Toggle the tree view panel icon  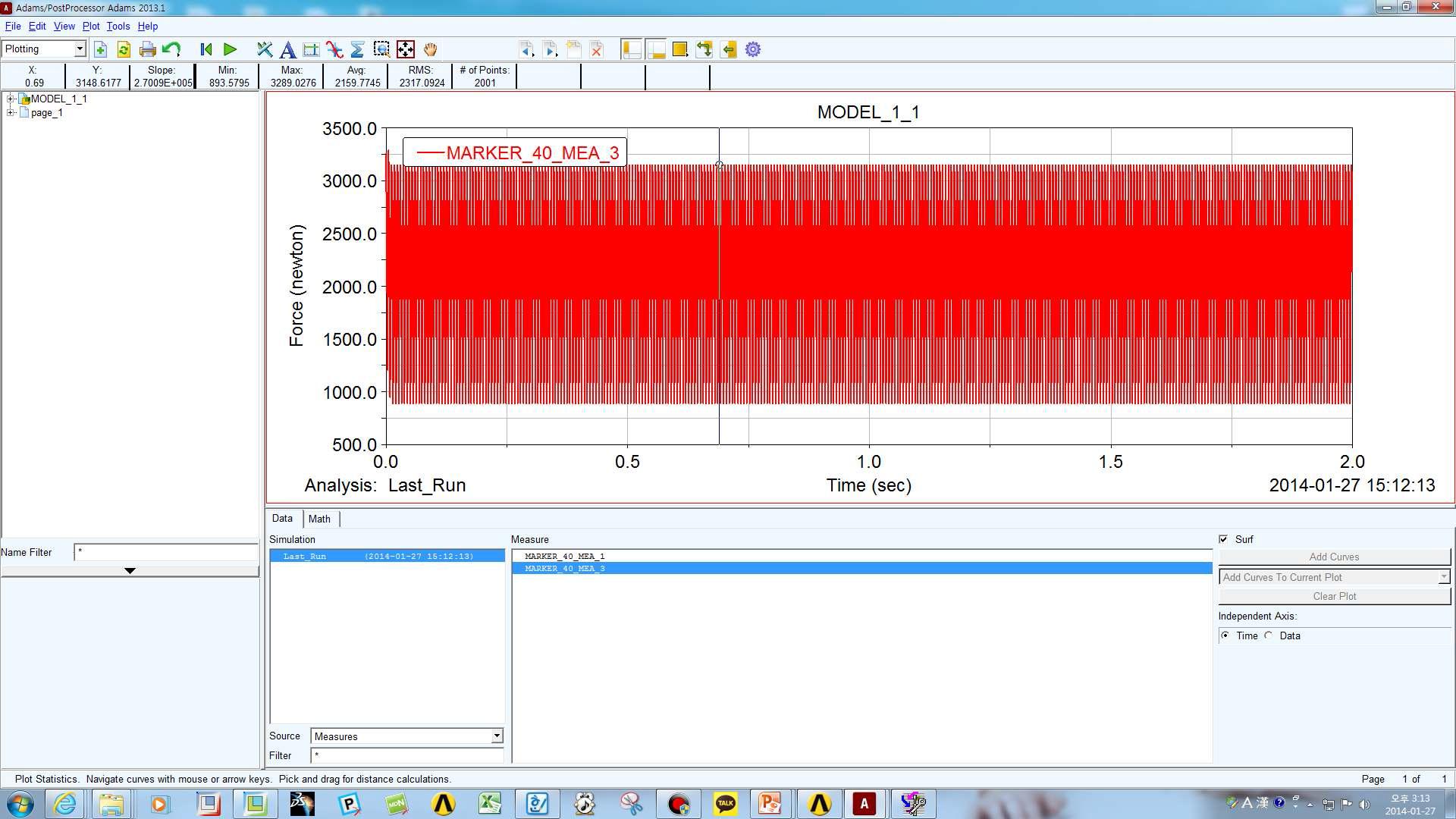tap(631, 50)
